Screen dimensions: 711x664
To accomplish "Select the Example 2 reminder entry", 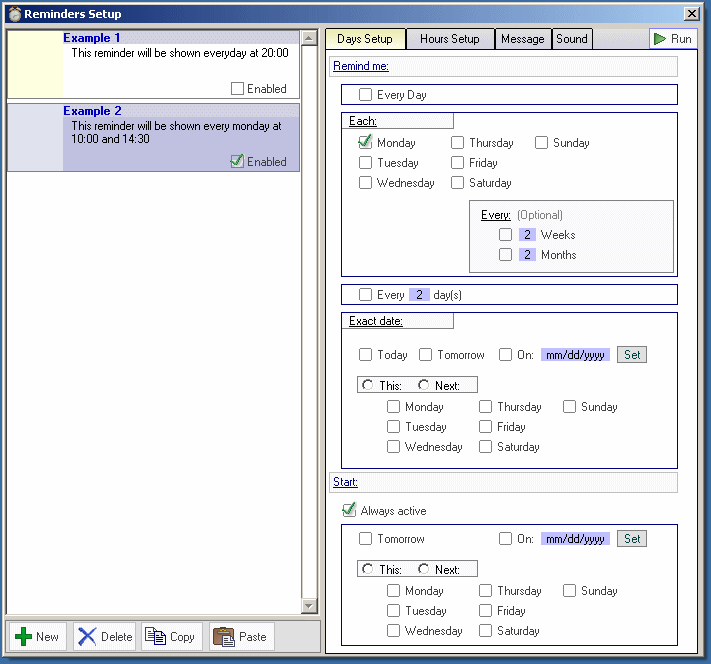I will tap(154, 137).
